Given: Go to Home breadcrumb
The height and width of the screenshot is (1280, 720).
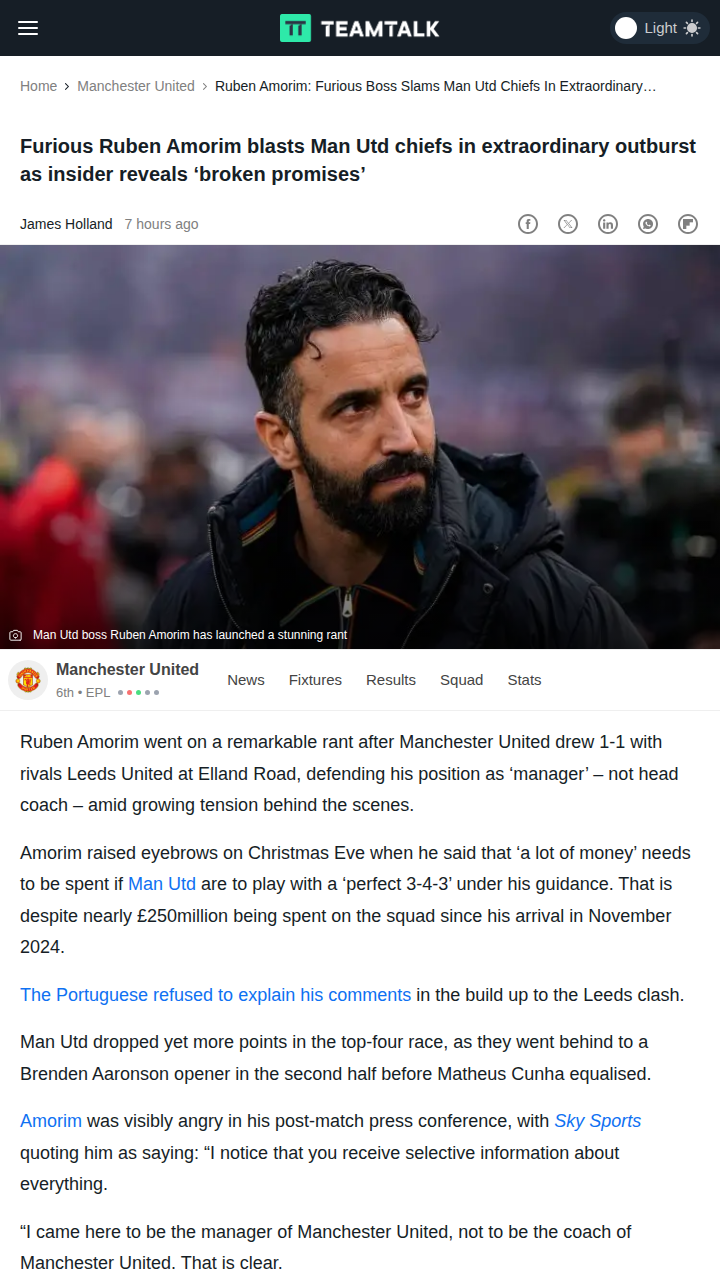Looking at the screenshot, I should point(38,86).
